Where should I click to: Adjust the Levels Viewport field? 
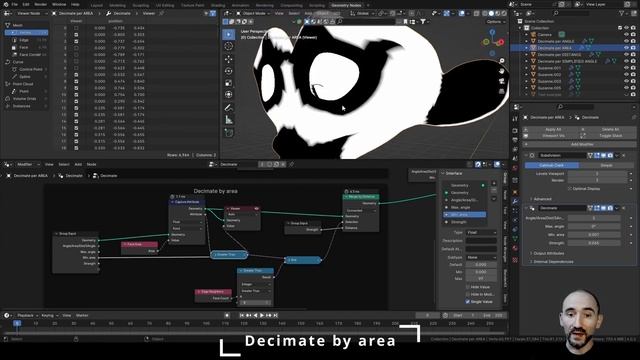point(597,173)
